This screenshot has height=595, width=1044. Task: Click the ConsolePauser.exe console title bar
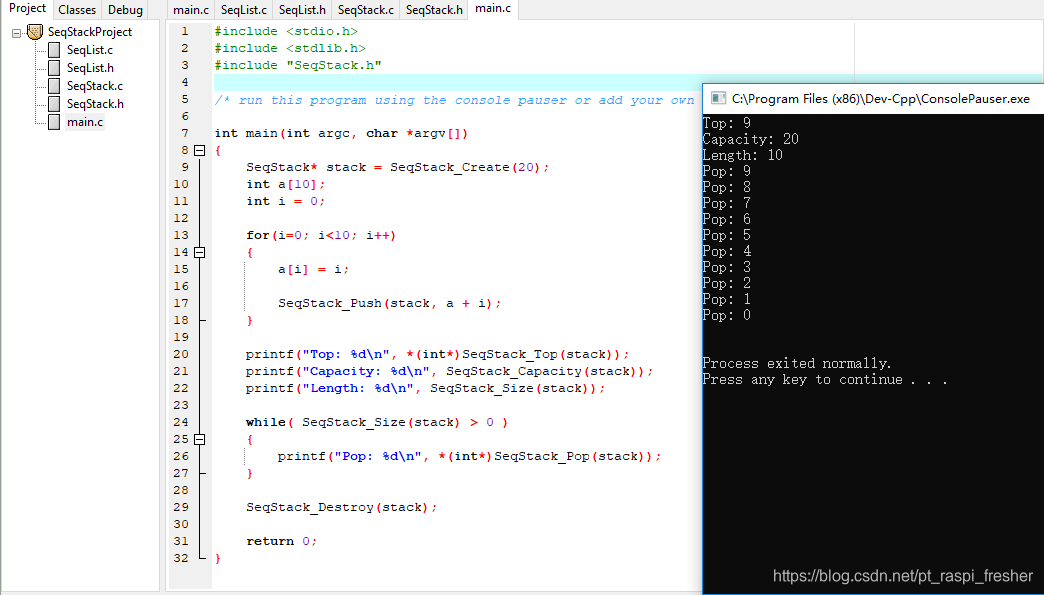[x=874, y=99]
